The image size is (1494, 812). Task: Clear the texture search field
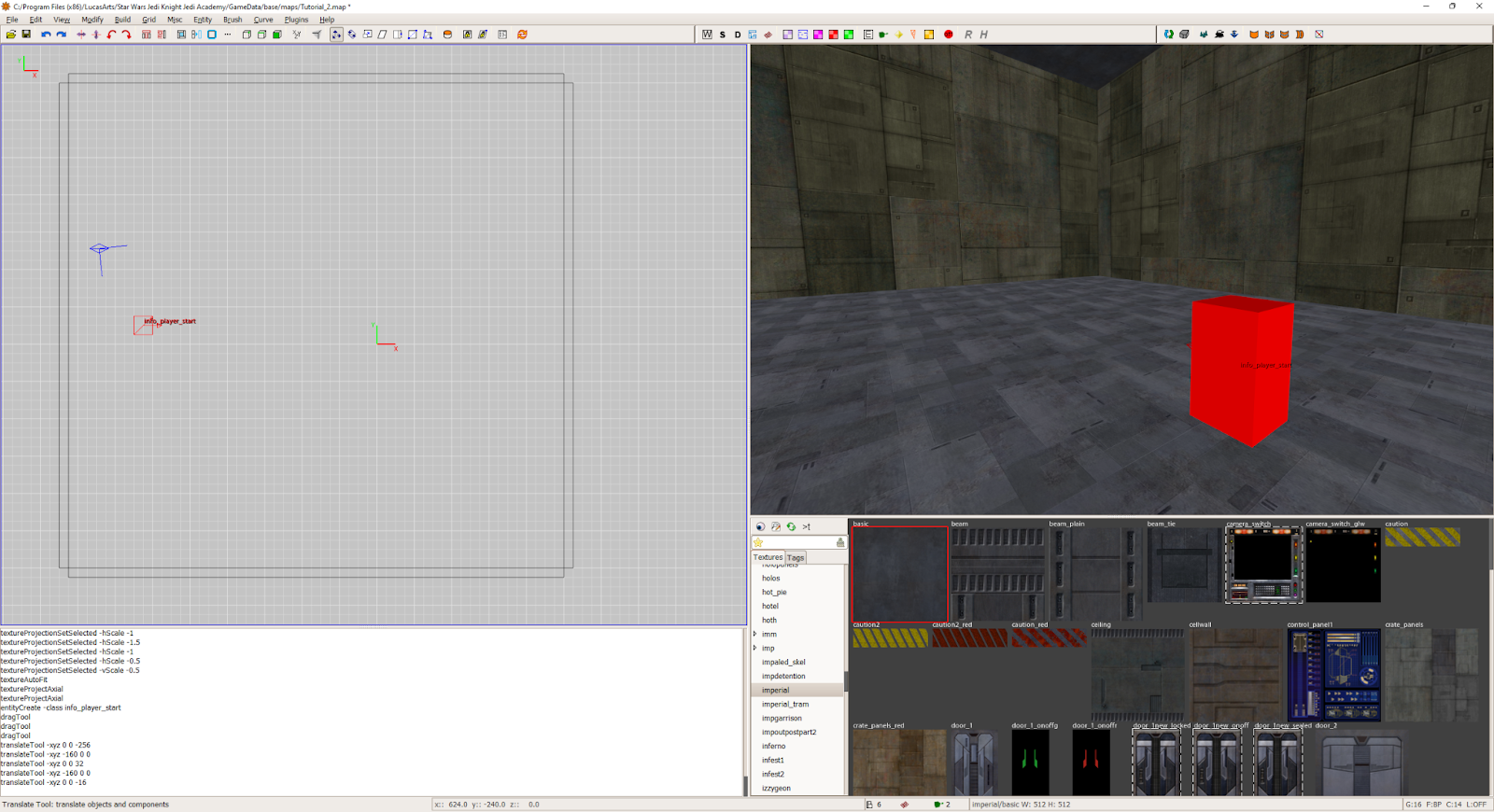[x=840, y=542]
